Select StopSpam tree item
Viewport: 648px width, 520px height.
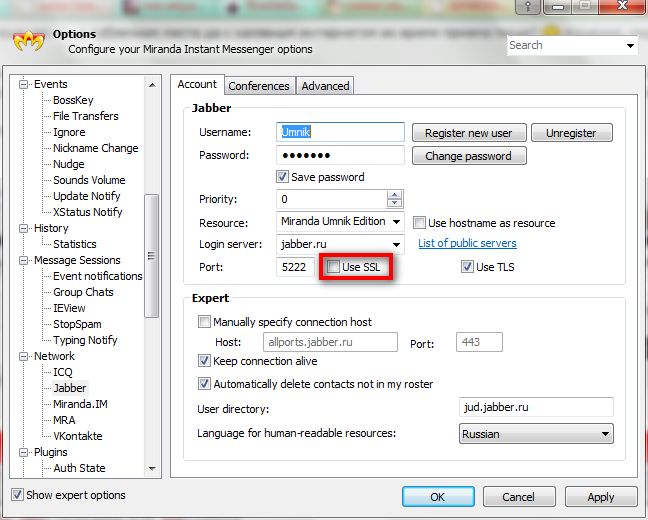(x=77, y=324)
